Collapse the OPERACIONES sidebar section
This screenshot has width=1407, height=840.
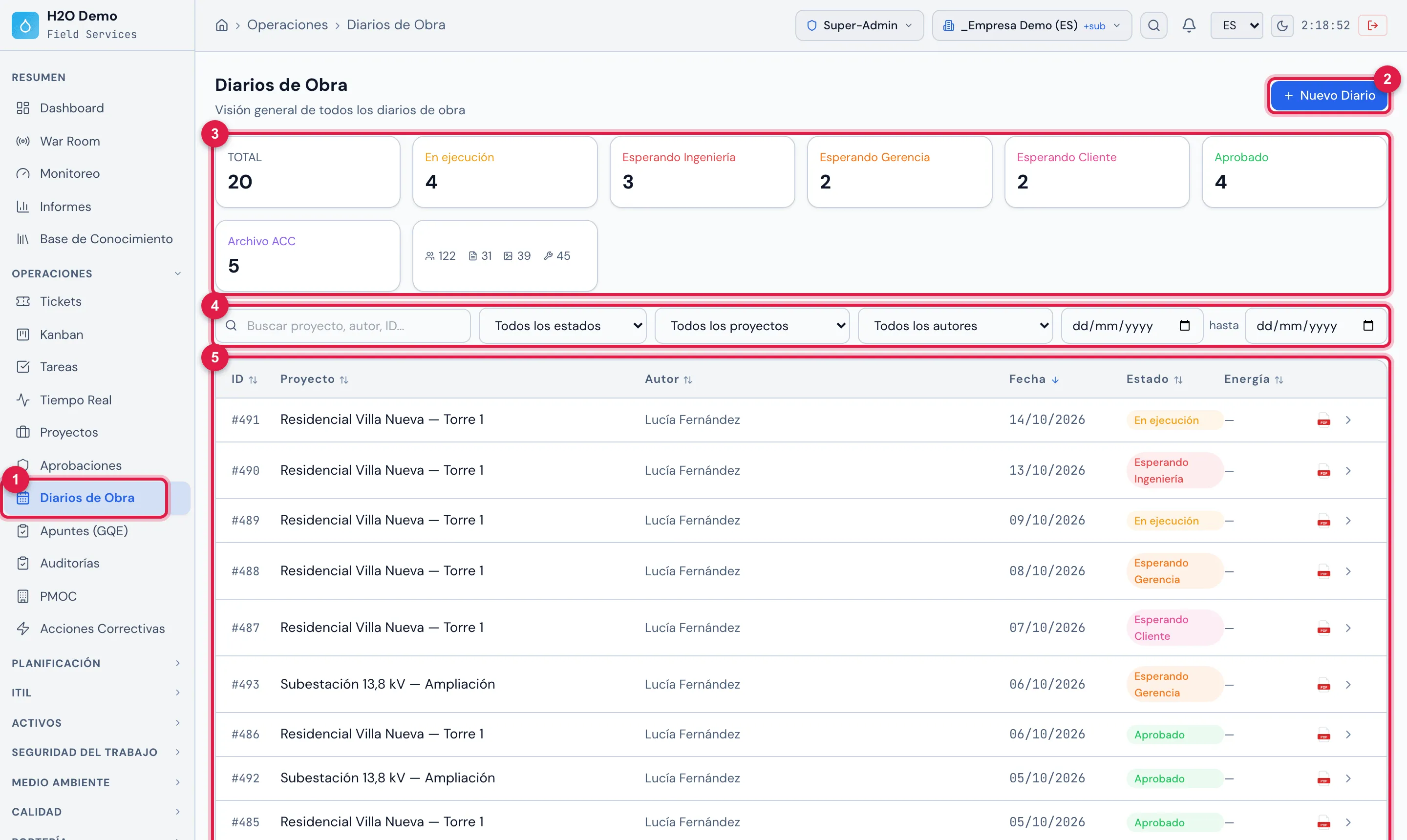coord(96,273)
